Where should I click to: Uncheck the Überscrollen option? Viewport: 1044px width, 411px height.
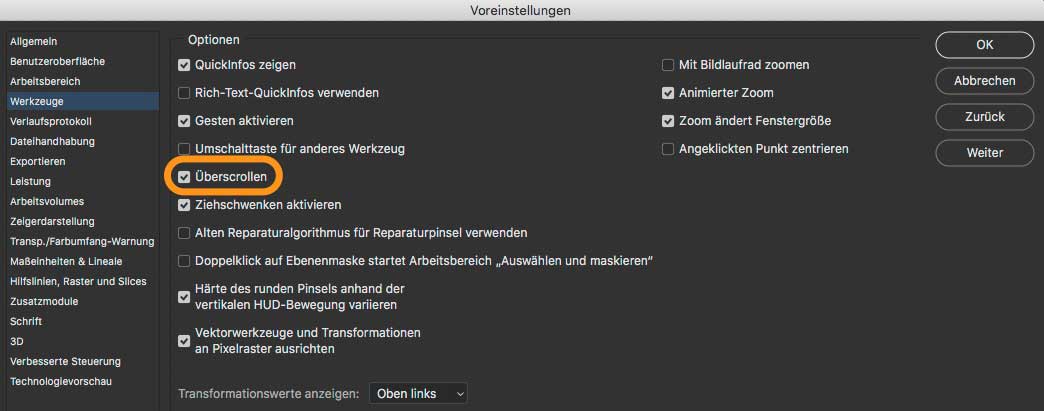(x=184, y=177)
